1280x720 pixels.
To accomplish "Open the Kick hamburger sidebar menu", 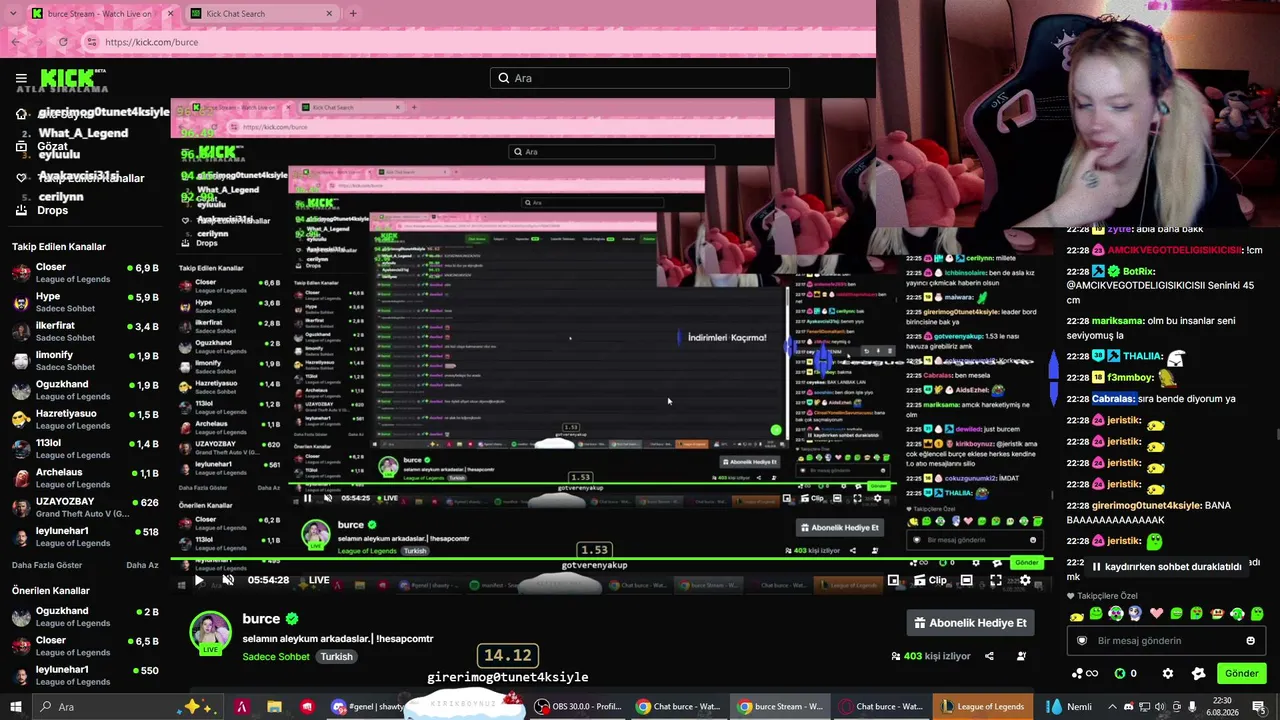I will (x=21, y=78).
